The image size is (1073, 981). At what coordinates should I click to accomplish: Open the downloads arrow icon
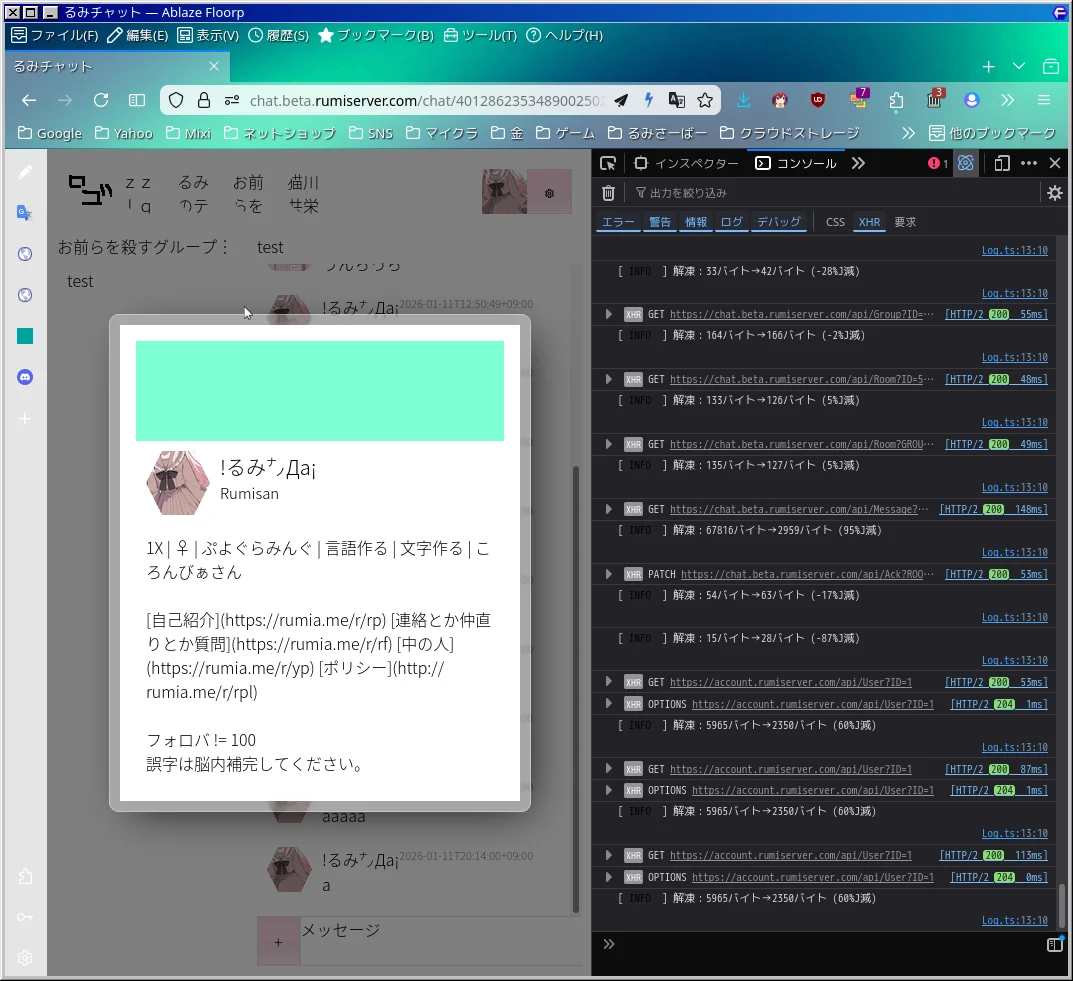coord(744,100)
